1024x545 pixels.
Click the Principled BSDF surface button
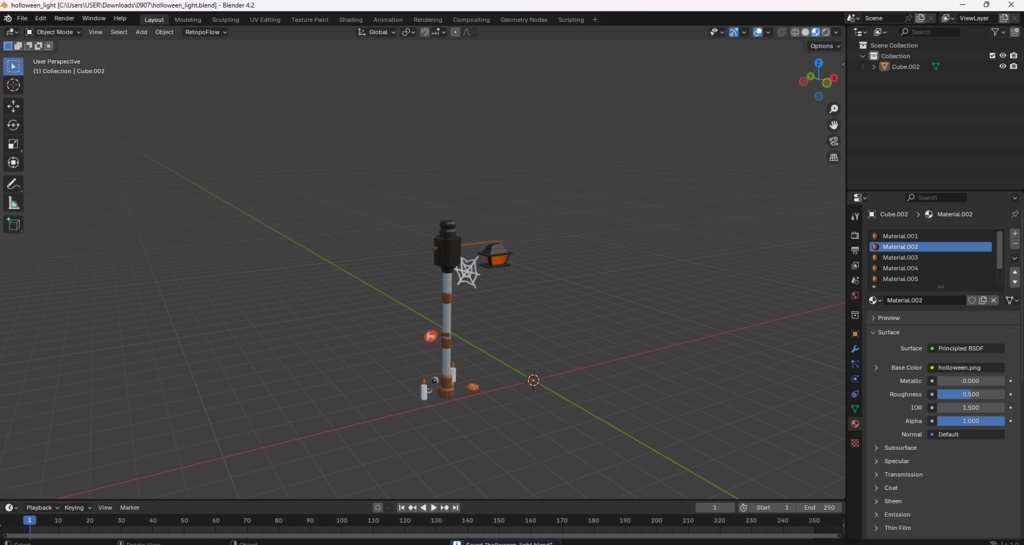pyautogui.click(x=965, y=348)
